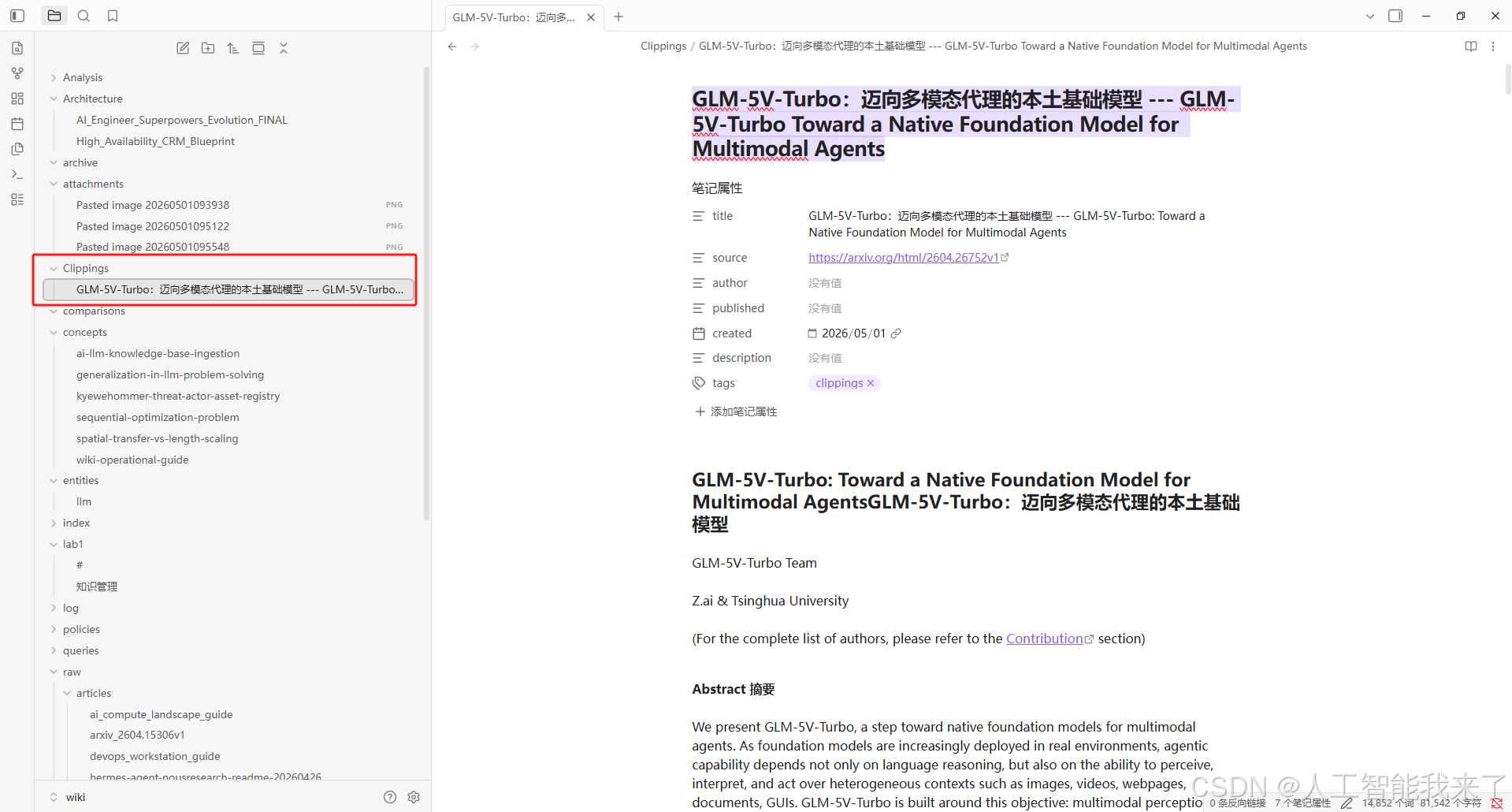Open High_Availability_CRM_Blueprint note
The image size is (1512, 812).
click(155, 141)
